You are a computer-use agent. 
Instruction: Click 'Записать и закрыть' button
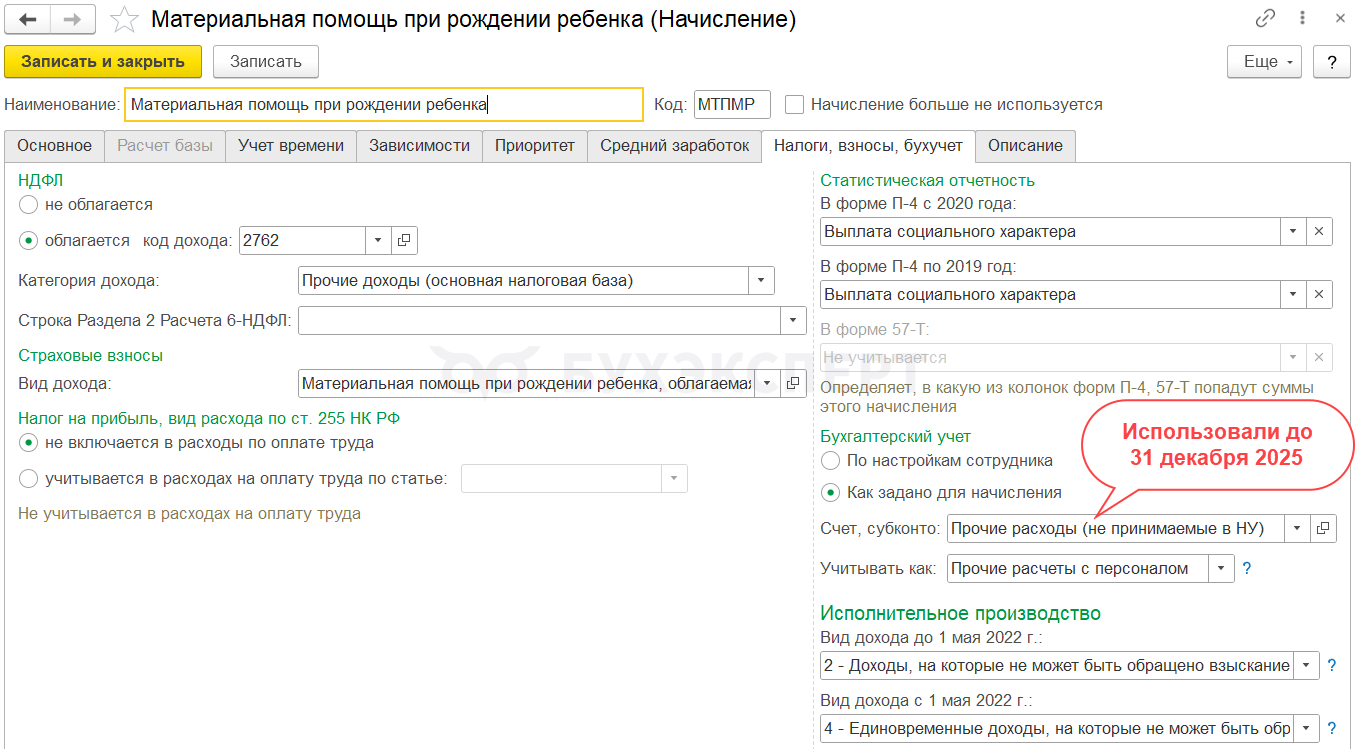103,62
